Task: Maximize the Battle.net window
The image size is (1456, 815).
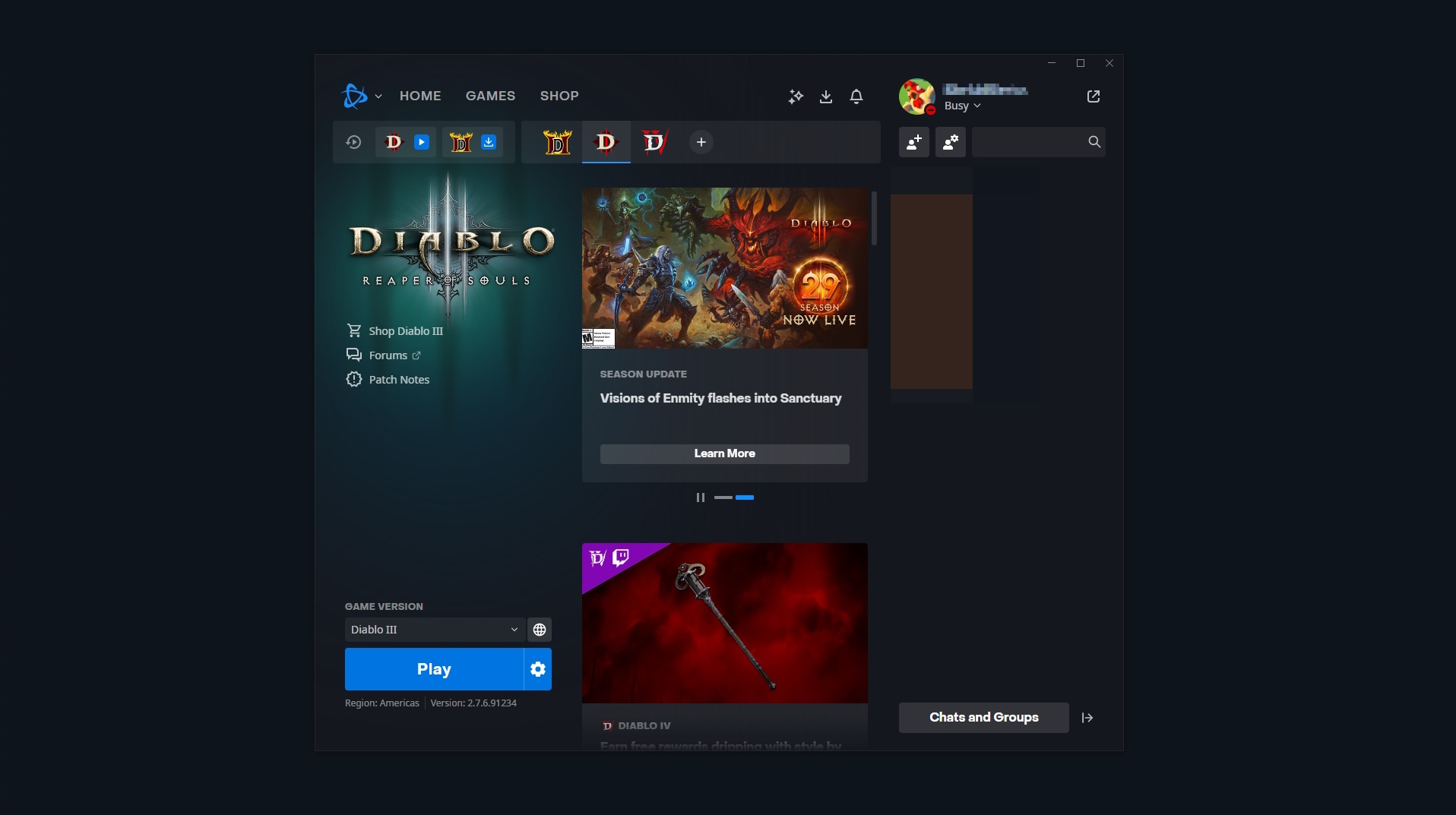Action: click(1081, 63)
